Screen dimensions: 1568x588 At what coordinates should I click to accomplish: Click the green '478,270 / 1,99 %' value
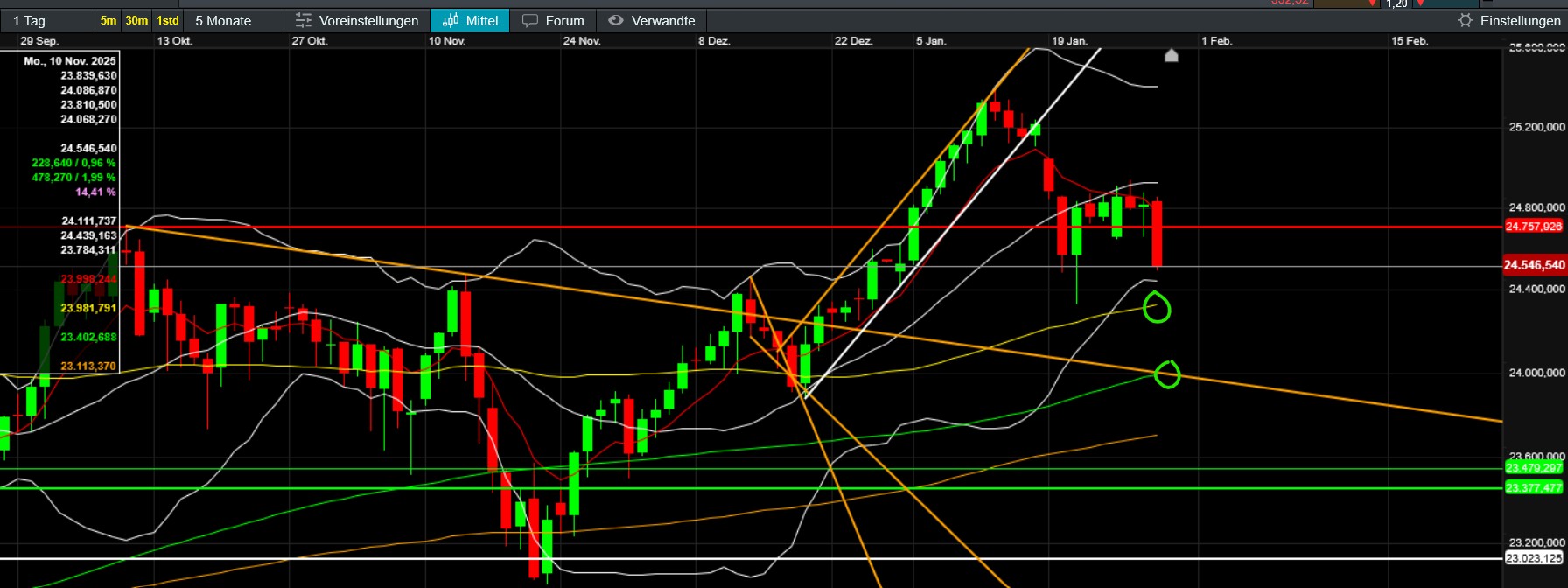click(73, 178)
